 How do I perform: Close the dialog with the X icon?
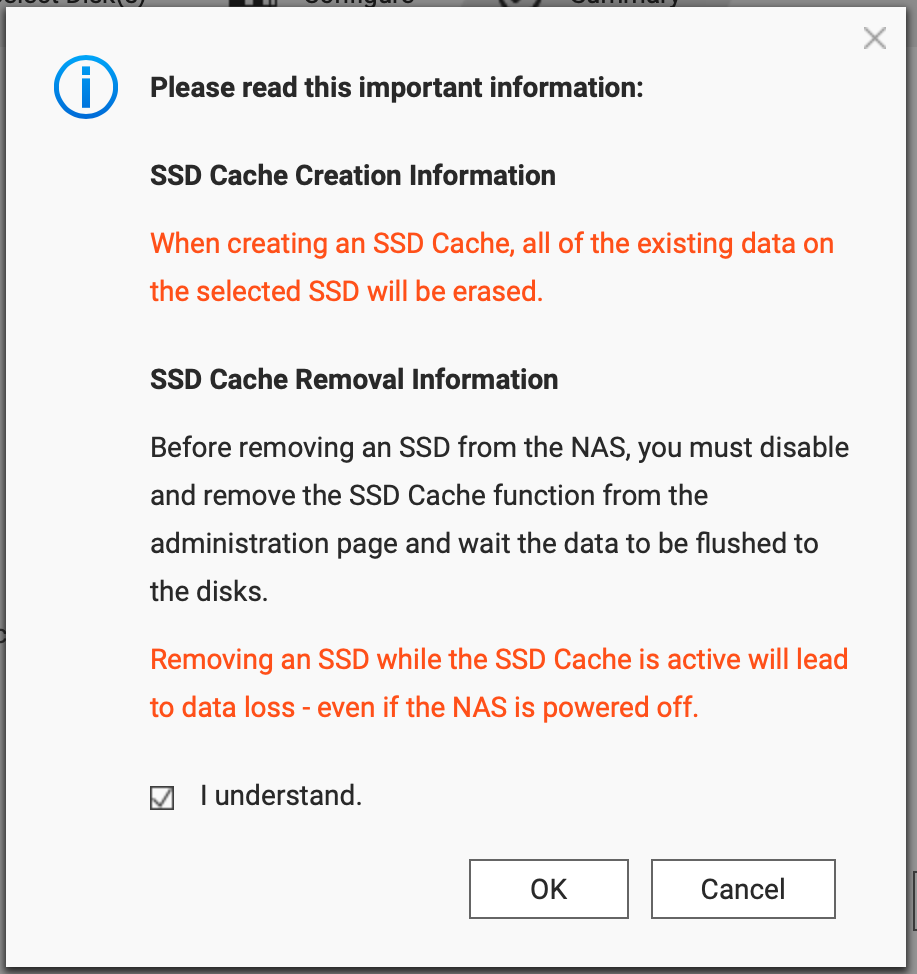click(x=874, y=39)
